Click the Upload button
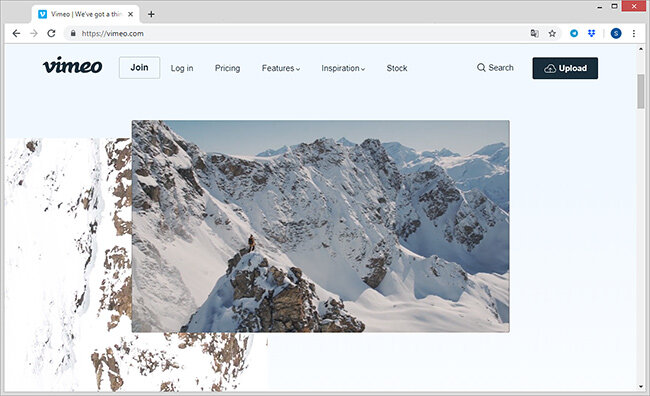Viewport: 650px width, 396px height. click(565, 68)
